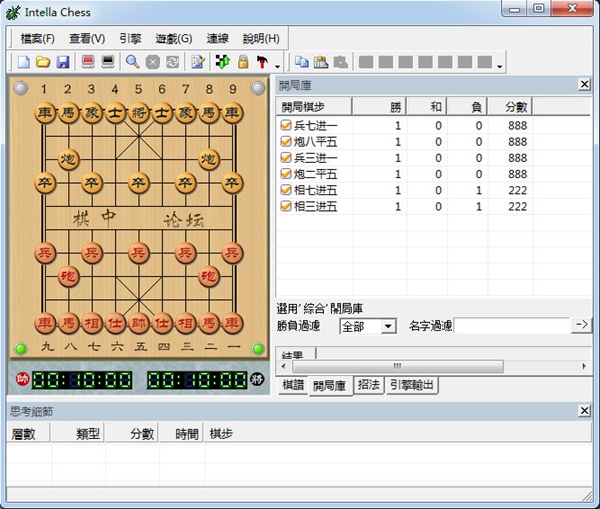Toggle the 兵三进一 checkbox
Image resolution: width=600 pixels, height=509 pixels.
[285, 157]
